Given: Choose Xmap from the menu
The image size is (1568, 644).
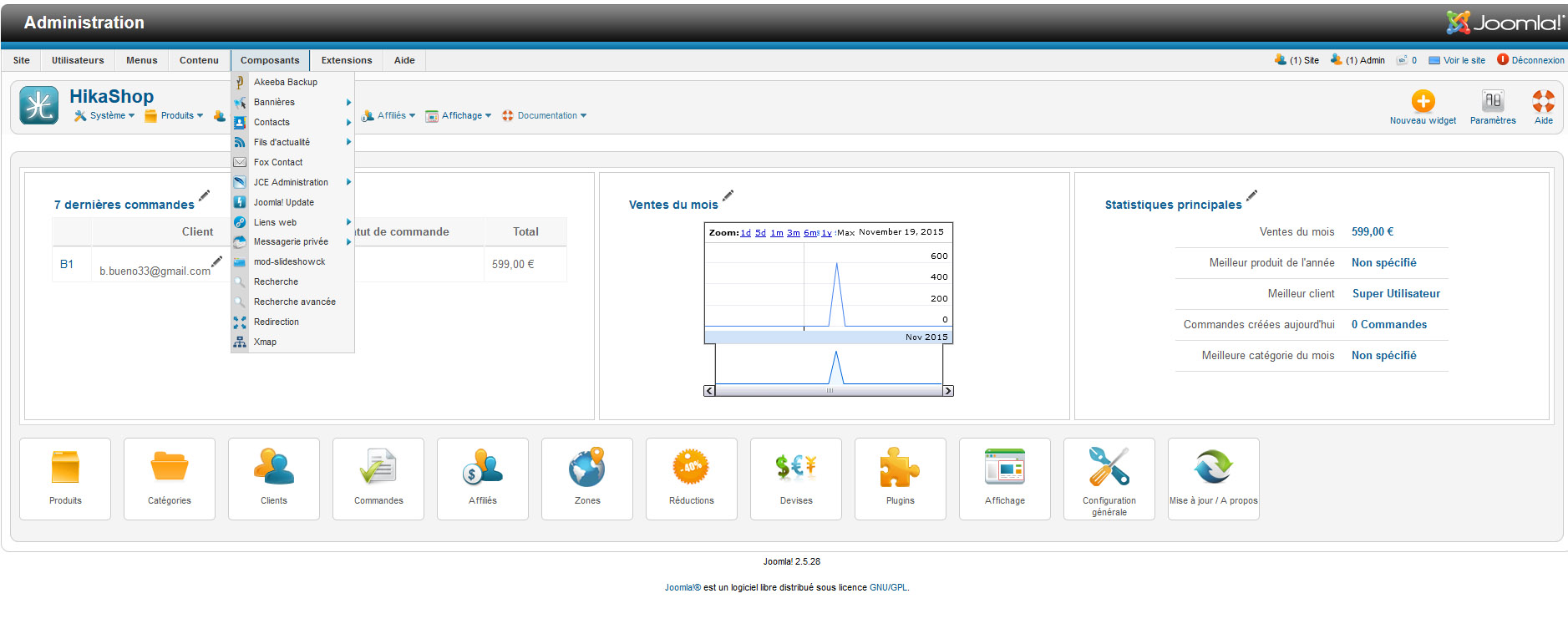Looking at the screenshot, I should click(292, 342).
